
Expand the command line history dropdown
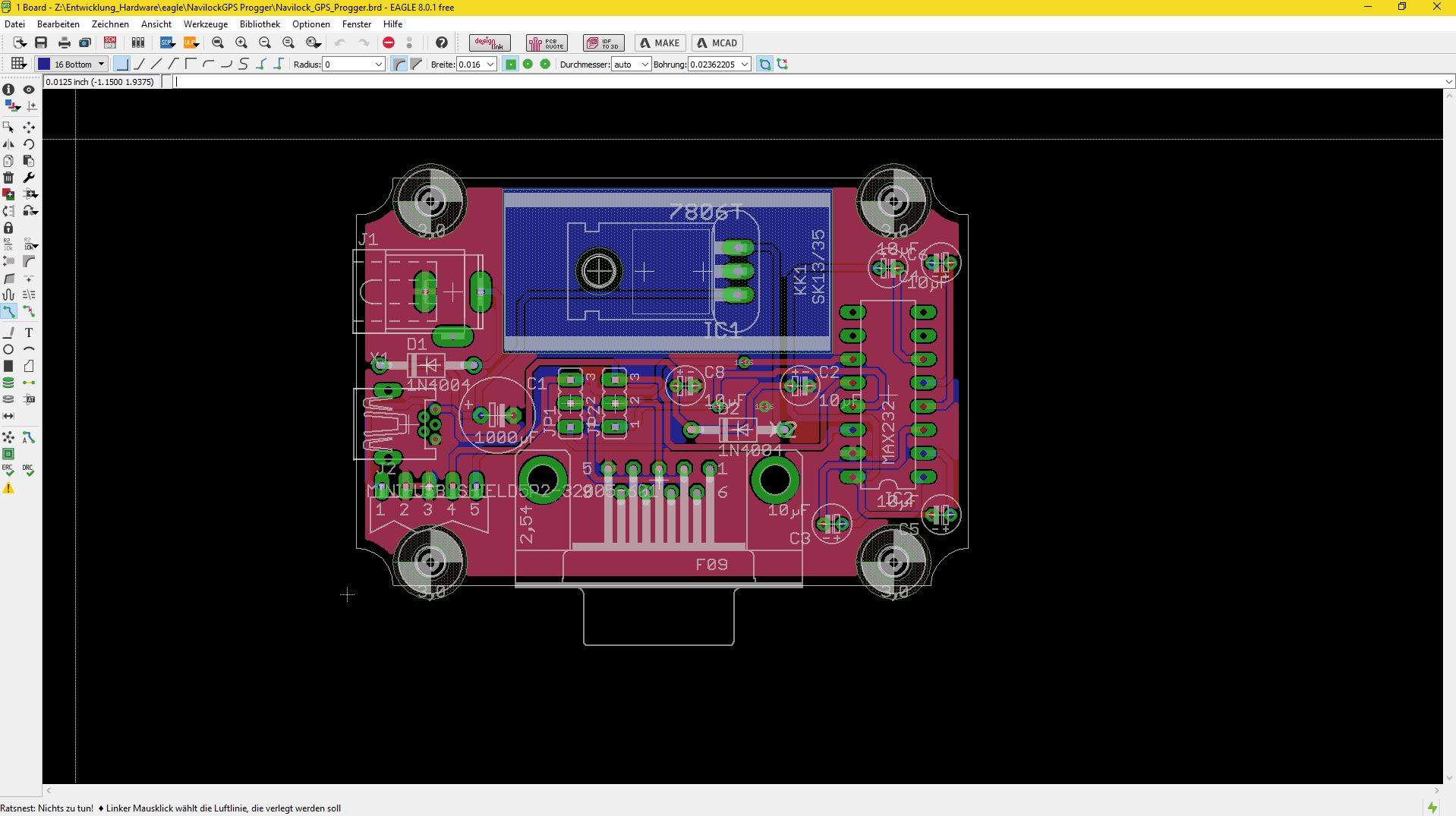pos(1449,82)
